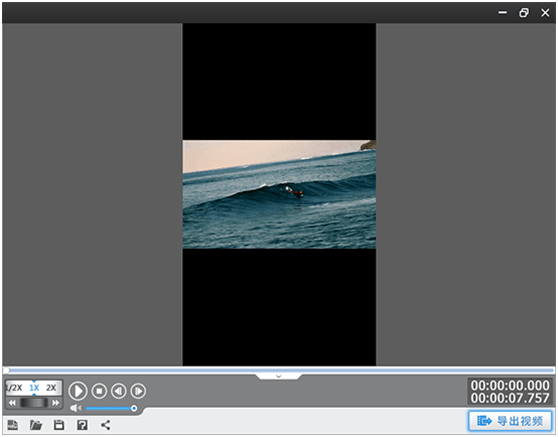Click the volume slider track

pos(110,408)
